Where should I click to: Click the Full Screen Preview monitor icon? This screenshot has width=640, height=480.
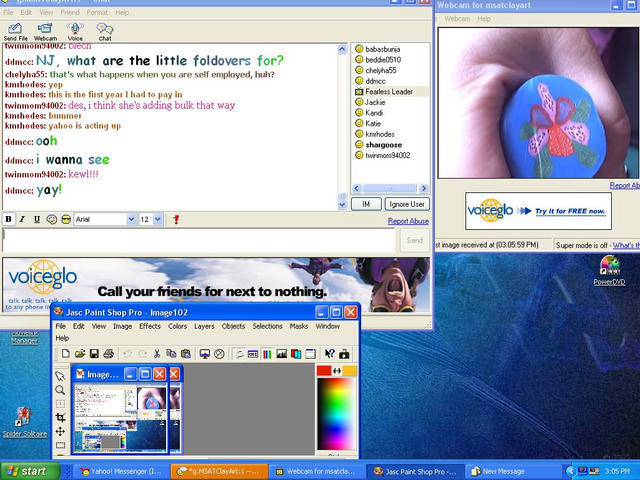pyautogui.click(x=205, y=353)
